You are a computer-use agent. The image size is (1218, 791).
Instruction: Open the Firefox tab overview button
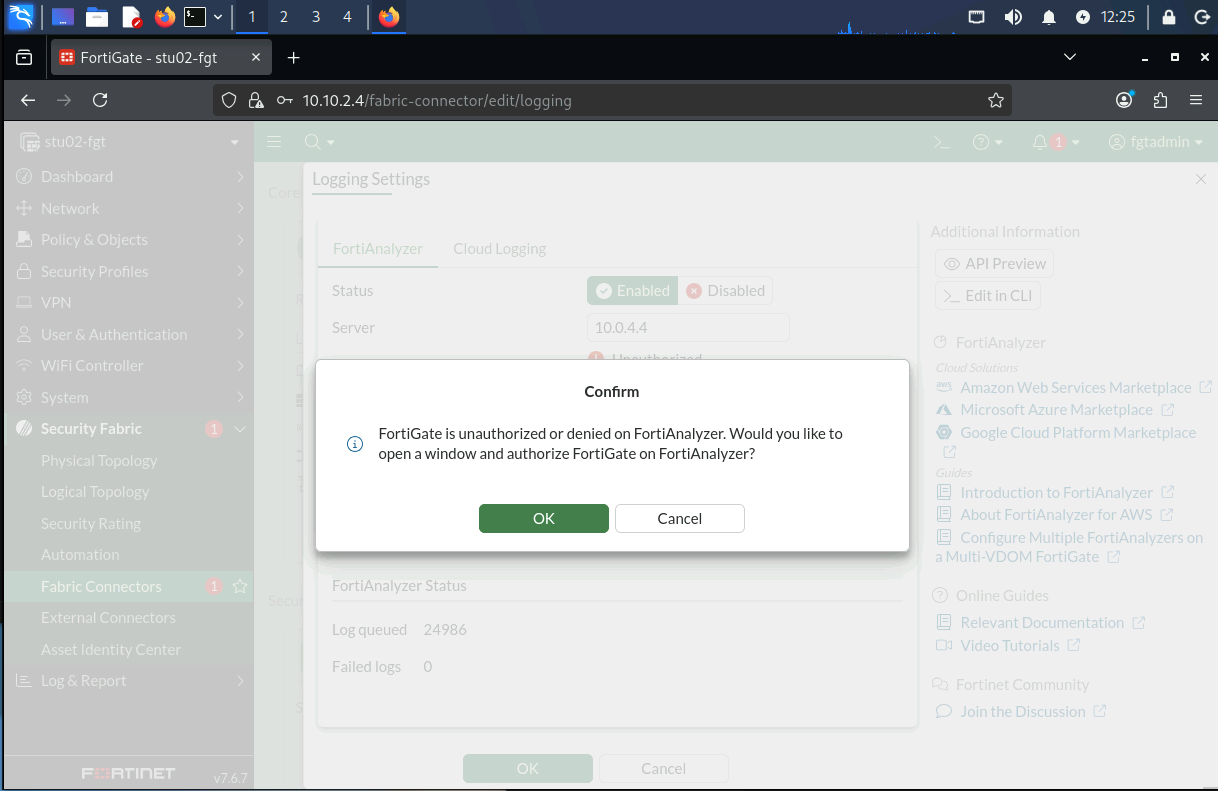pyautogui.click(x=24, y=58)
